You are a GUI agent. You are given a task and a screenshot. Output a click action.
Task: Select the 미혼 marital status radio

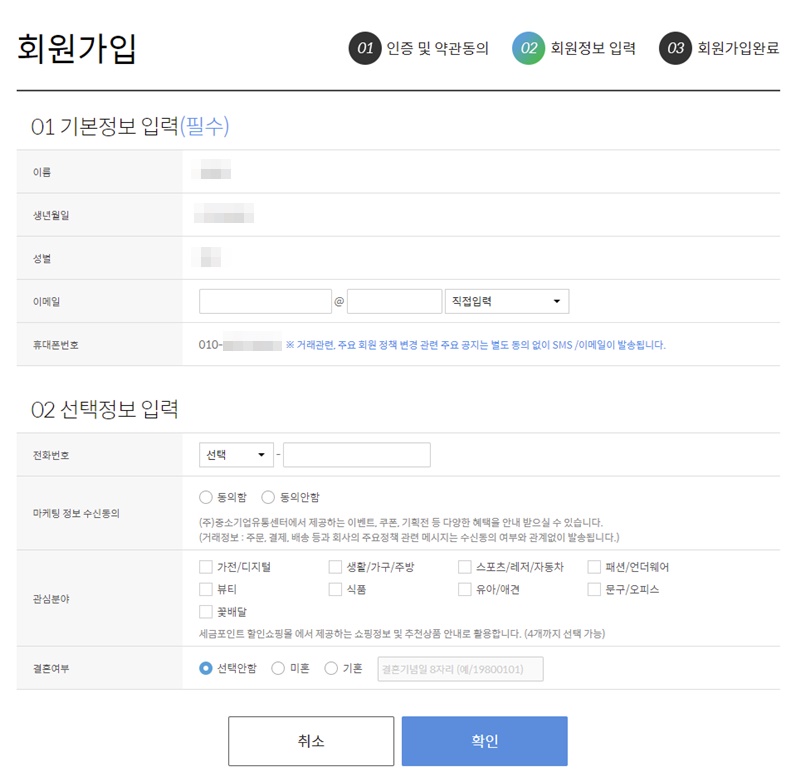pyautogui.click(x=278, y=668)
